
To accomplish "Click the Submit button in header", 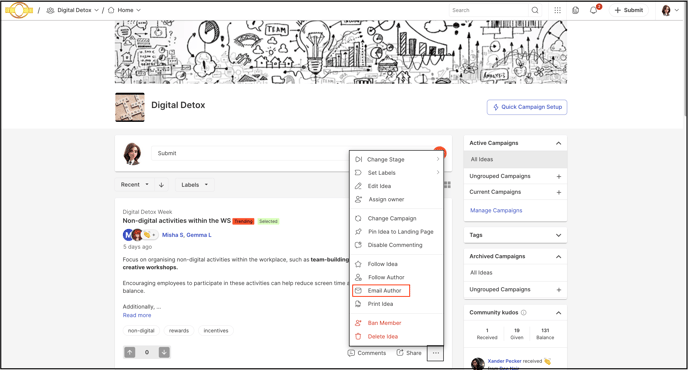I will (628, 10).
